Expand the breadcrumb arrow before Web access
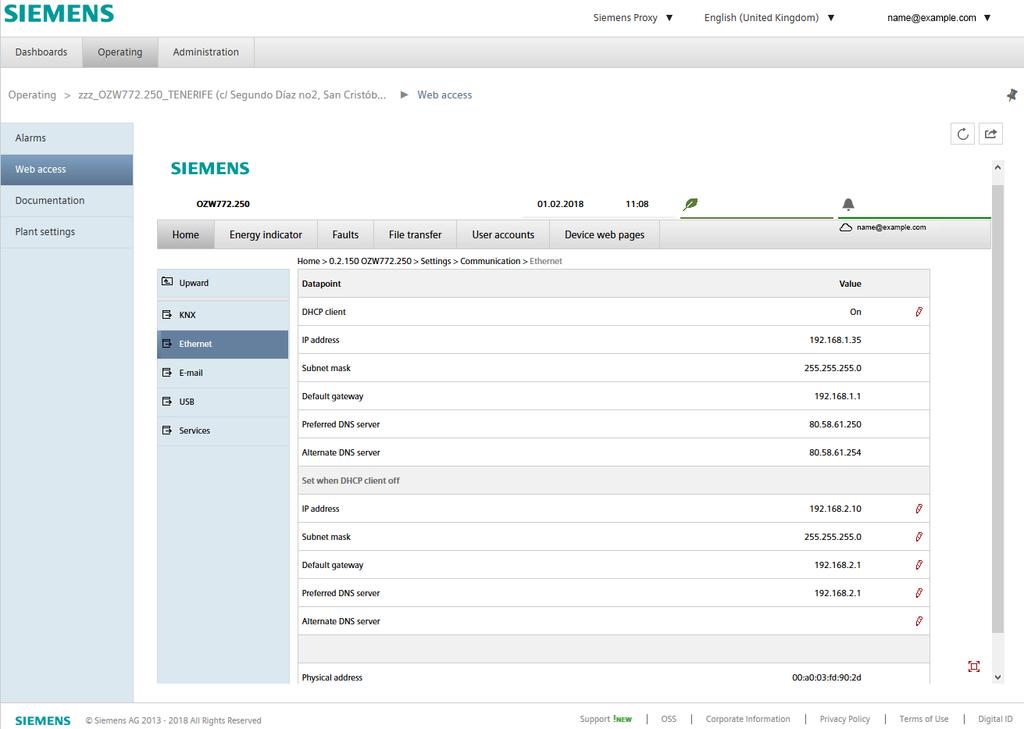 [x=404, y=95]
